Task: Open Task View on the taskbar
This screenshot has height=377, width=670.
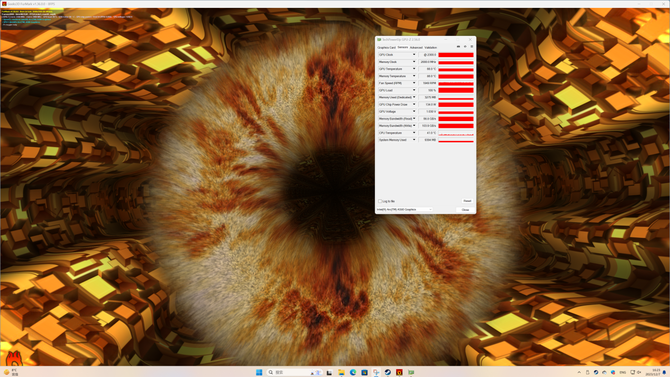Action: 329,372
